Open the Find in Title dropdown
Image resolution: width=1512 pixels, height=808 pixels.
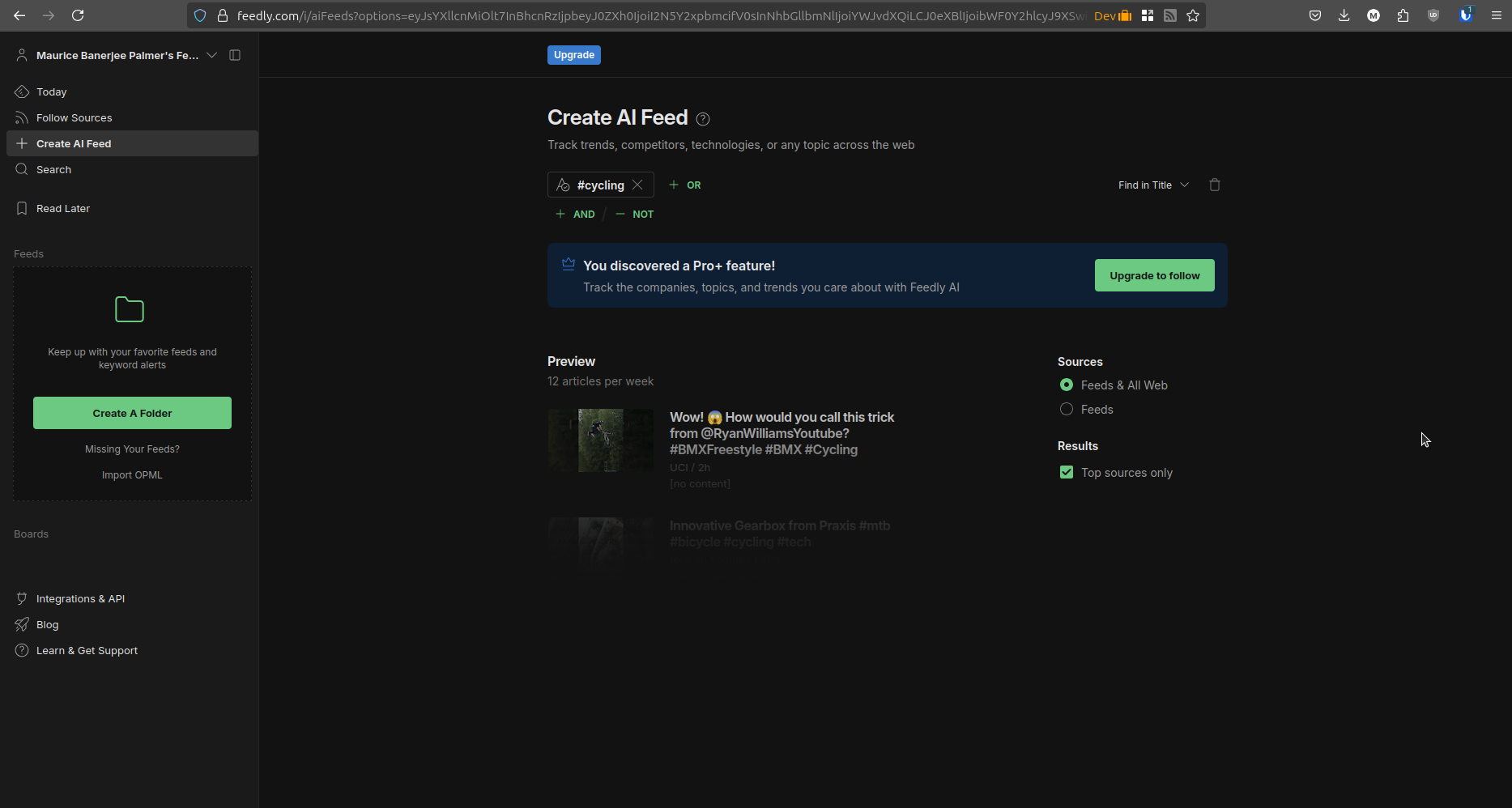click(x=1153, y=185)
